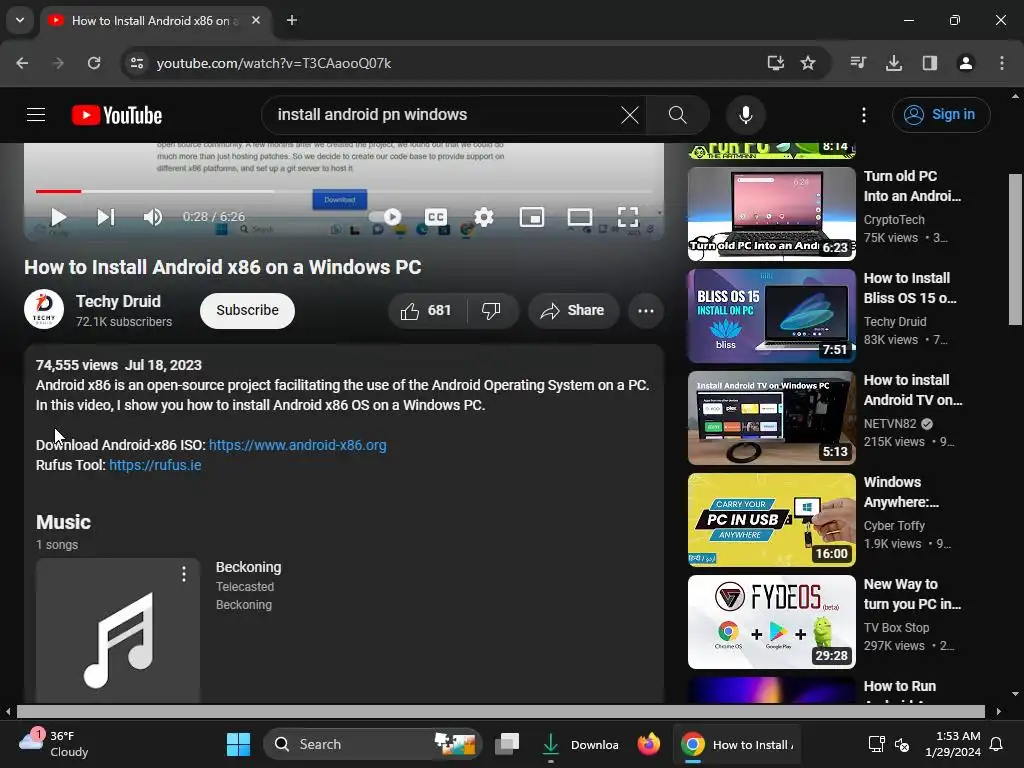The image size is (1024, 768).
Task: Open YouTube settings three-dot menu
Action: point(863,115)
